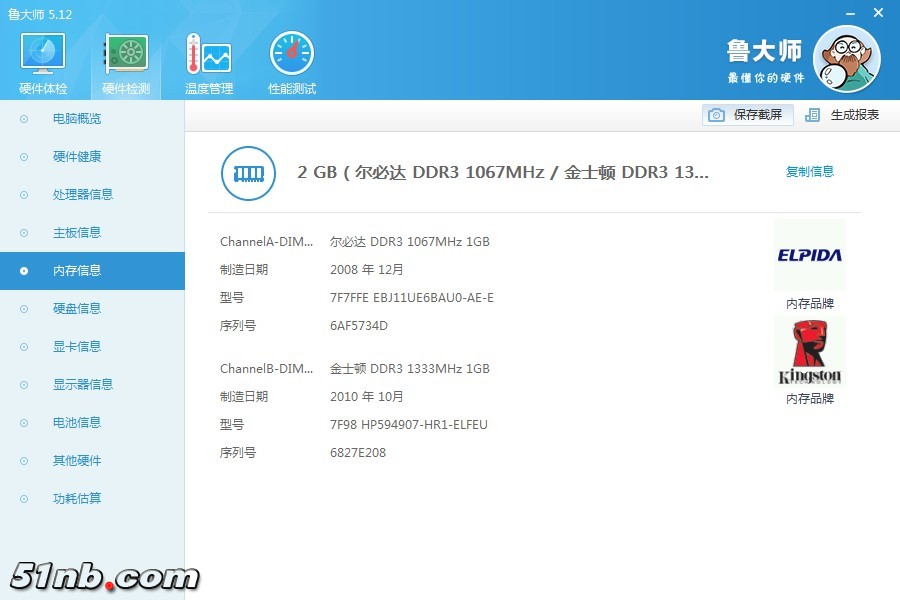View 显卡信息 in the sidebar
The width and height of the screenshot is (900, 600).
click(77, 347)
